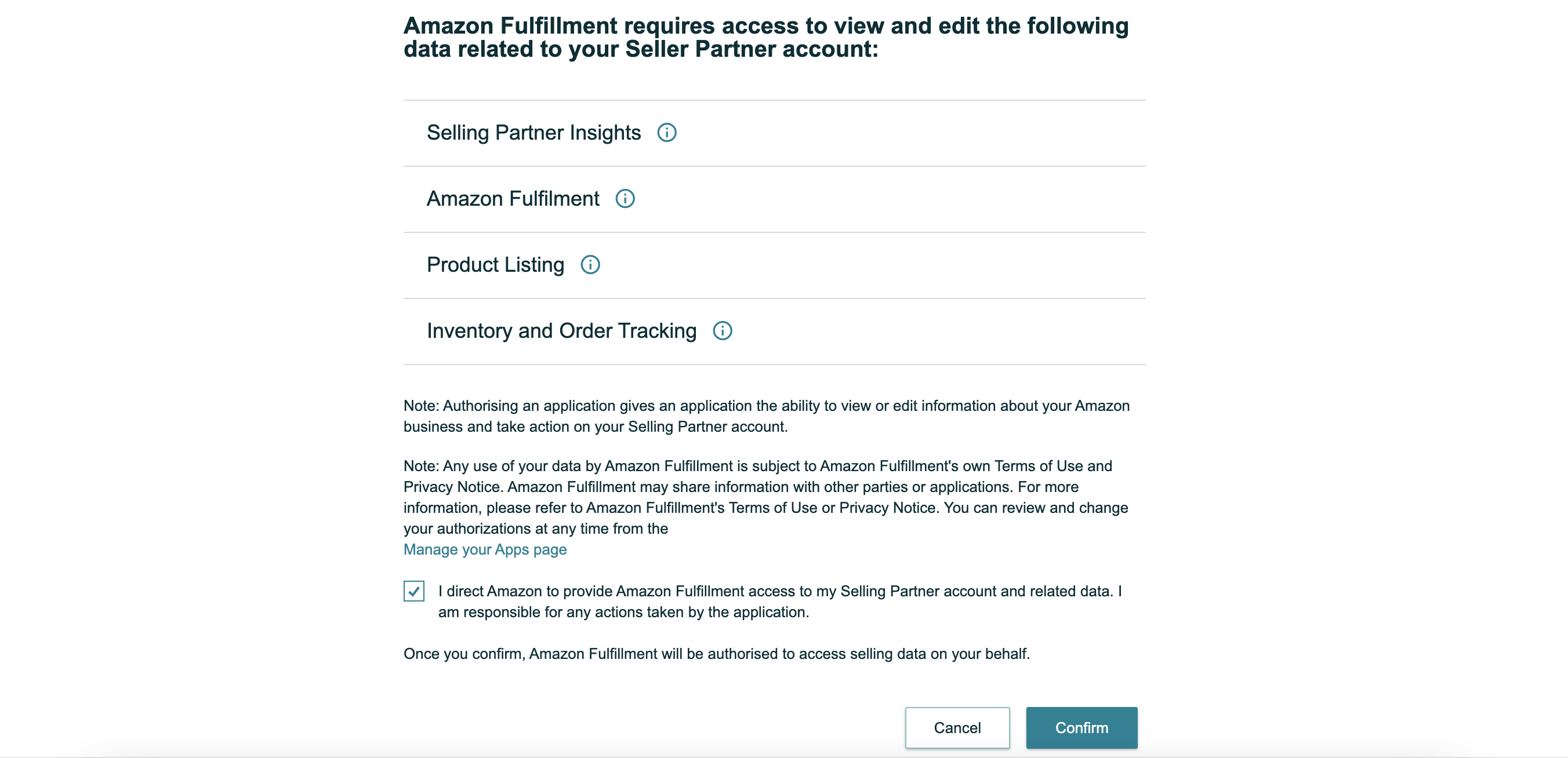
Task: Click "Privacy Notice. Amazon Fulfillment may share" text
Action: click(740, 487)
